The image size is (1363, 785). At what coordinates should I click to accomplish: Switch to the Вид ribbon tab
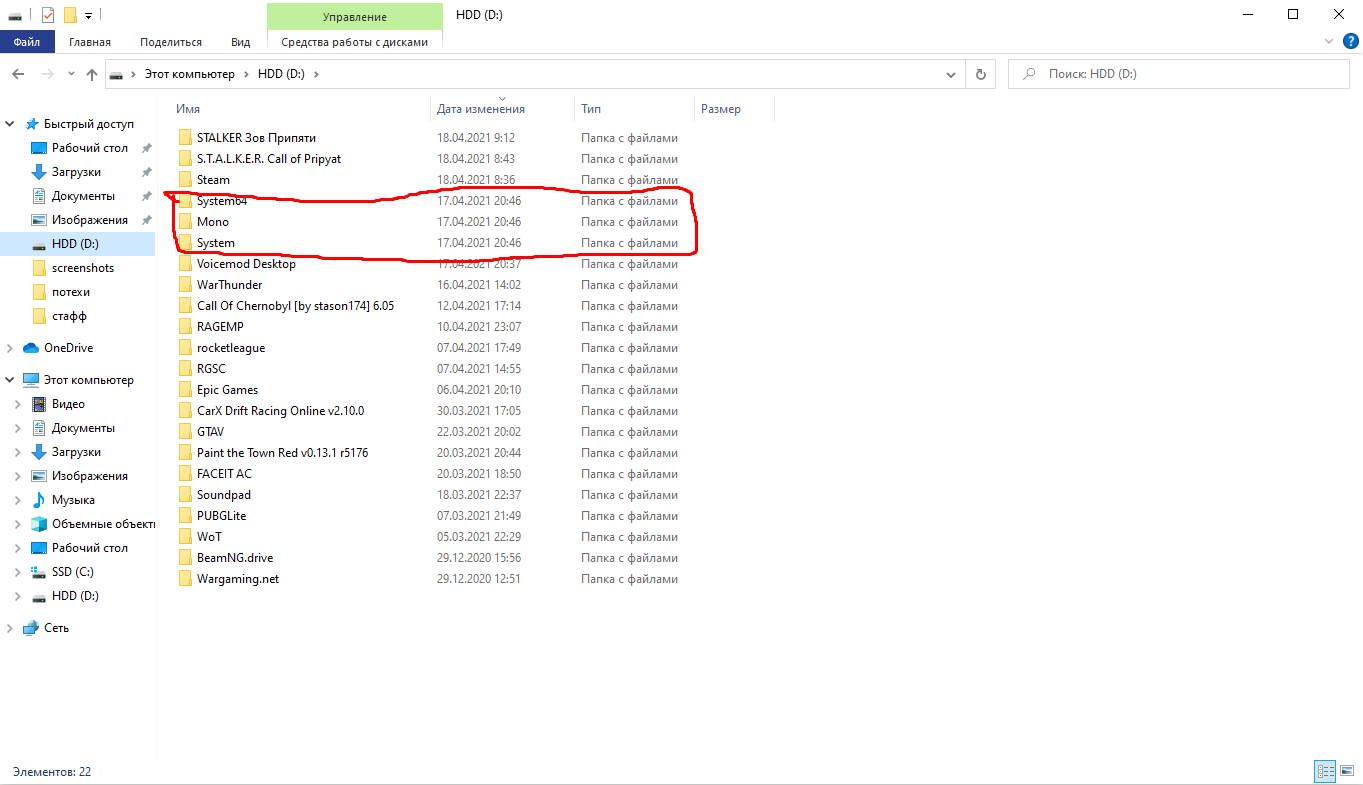coord(241,42)
